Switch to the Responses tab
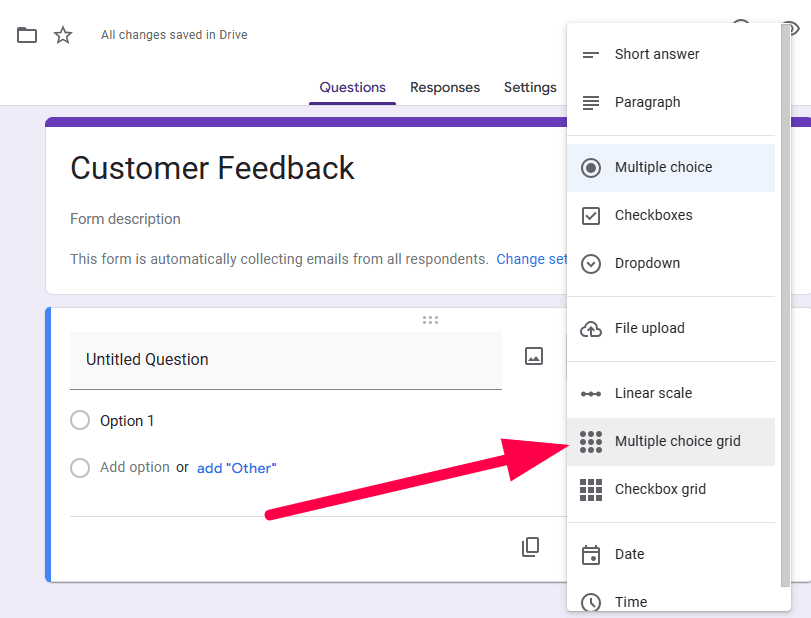This screenshot has width=811, height=618. (x=444, y=87)
